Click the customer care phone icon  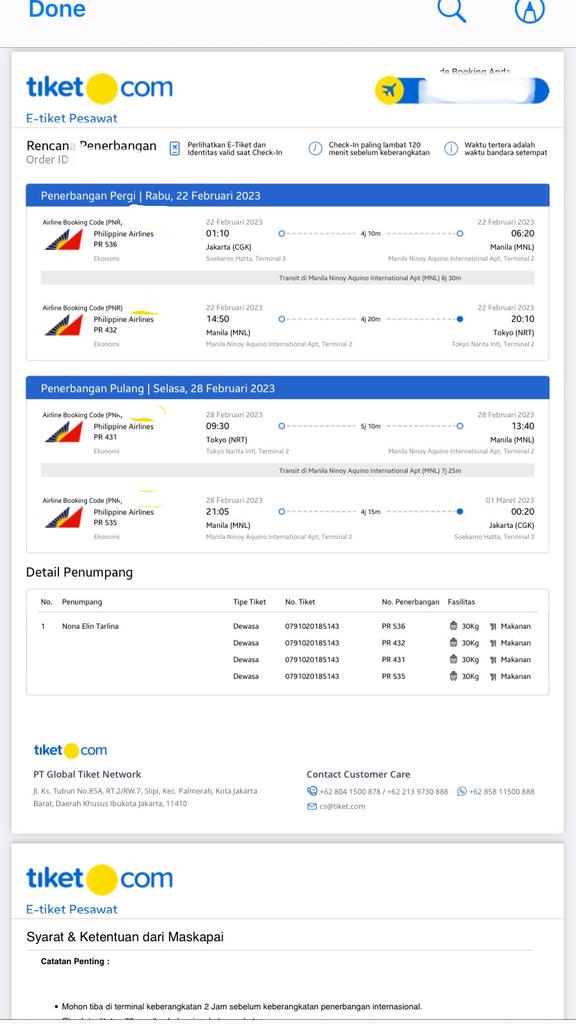[312, 791]
